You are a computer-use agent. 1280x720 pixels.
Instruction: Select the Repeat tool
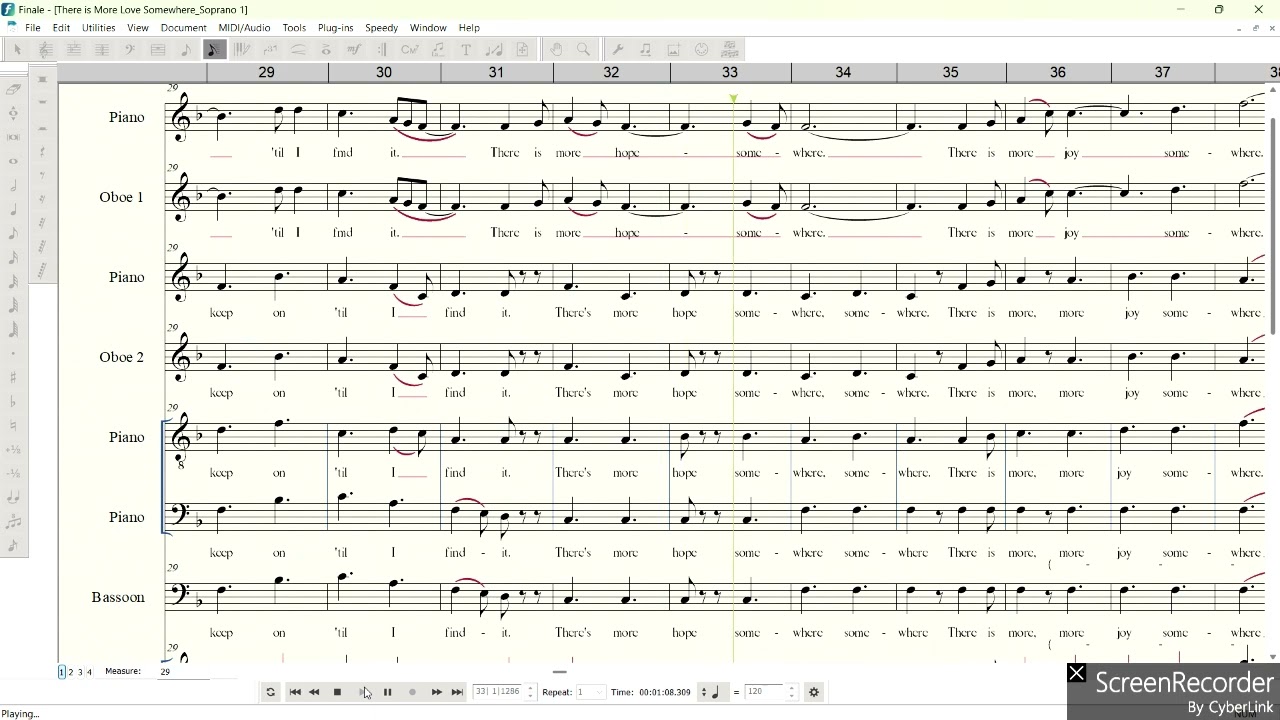click(381, 49)
